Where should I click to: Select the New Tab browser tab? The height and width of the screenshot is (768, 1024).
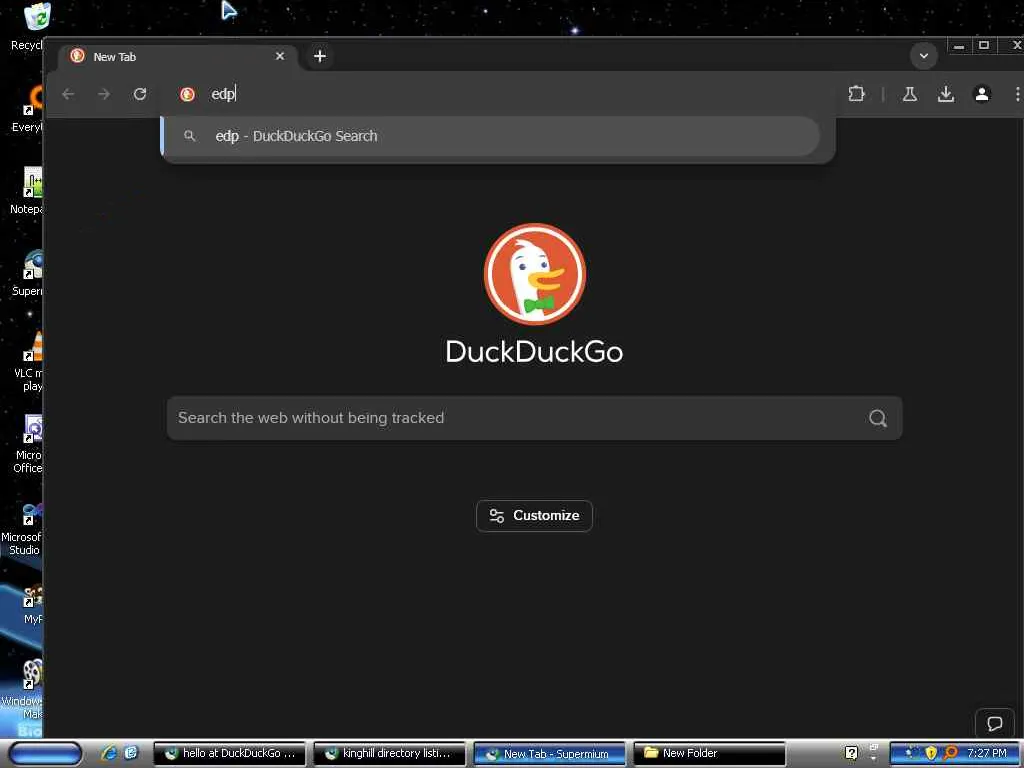click(x=176, y=56)
